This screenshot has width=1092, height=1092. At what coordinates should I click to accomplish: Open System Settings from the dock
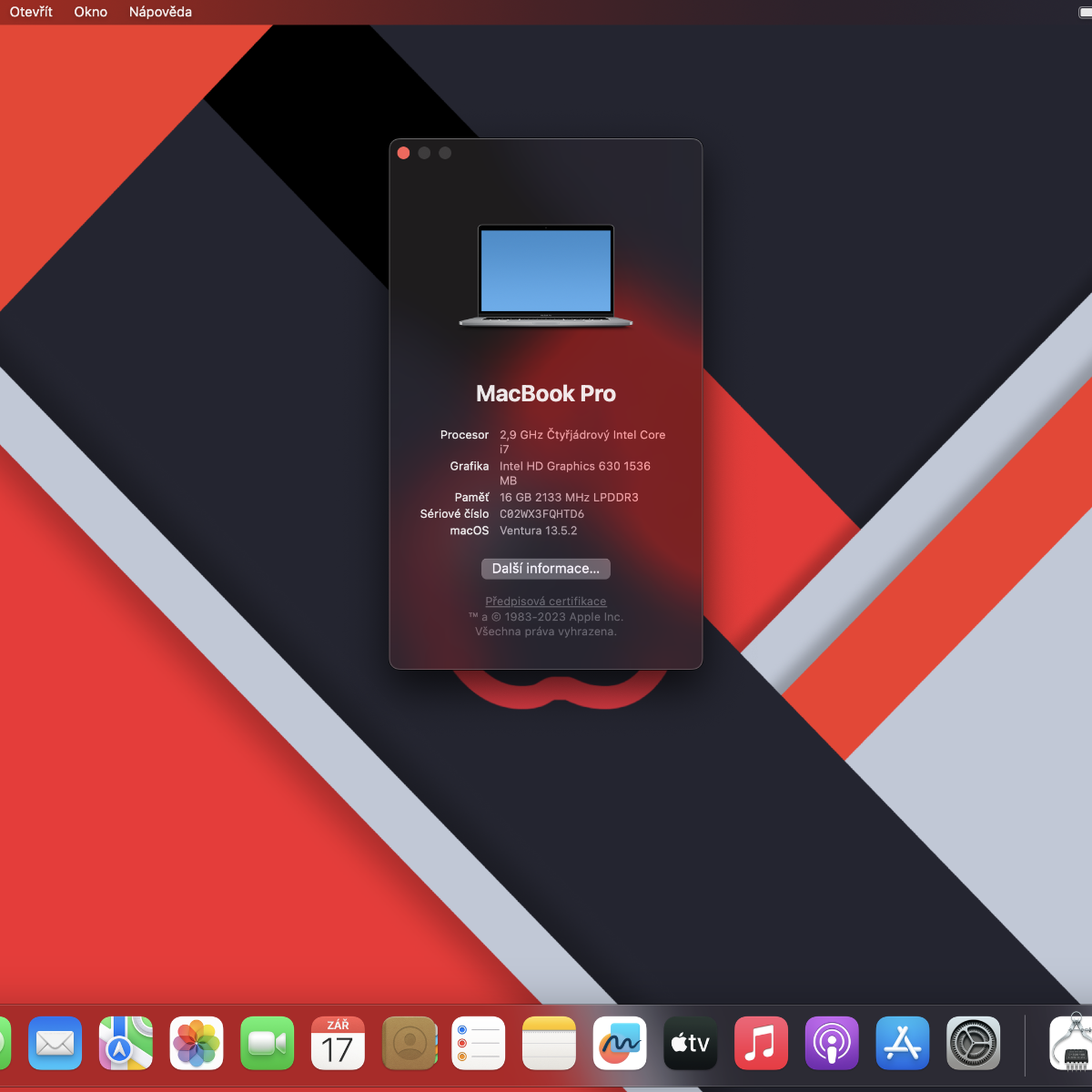973,1043
